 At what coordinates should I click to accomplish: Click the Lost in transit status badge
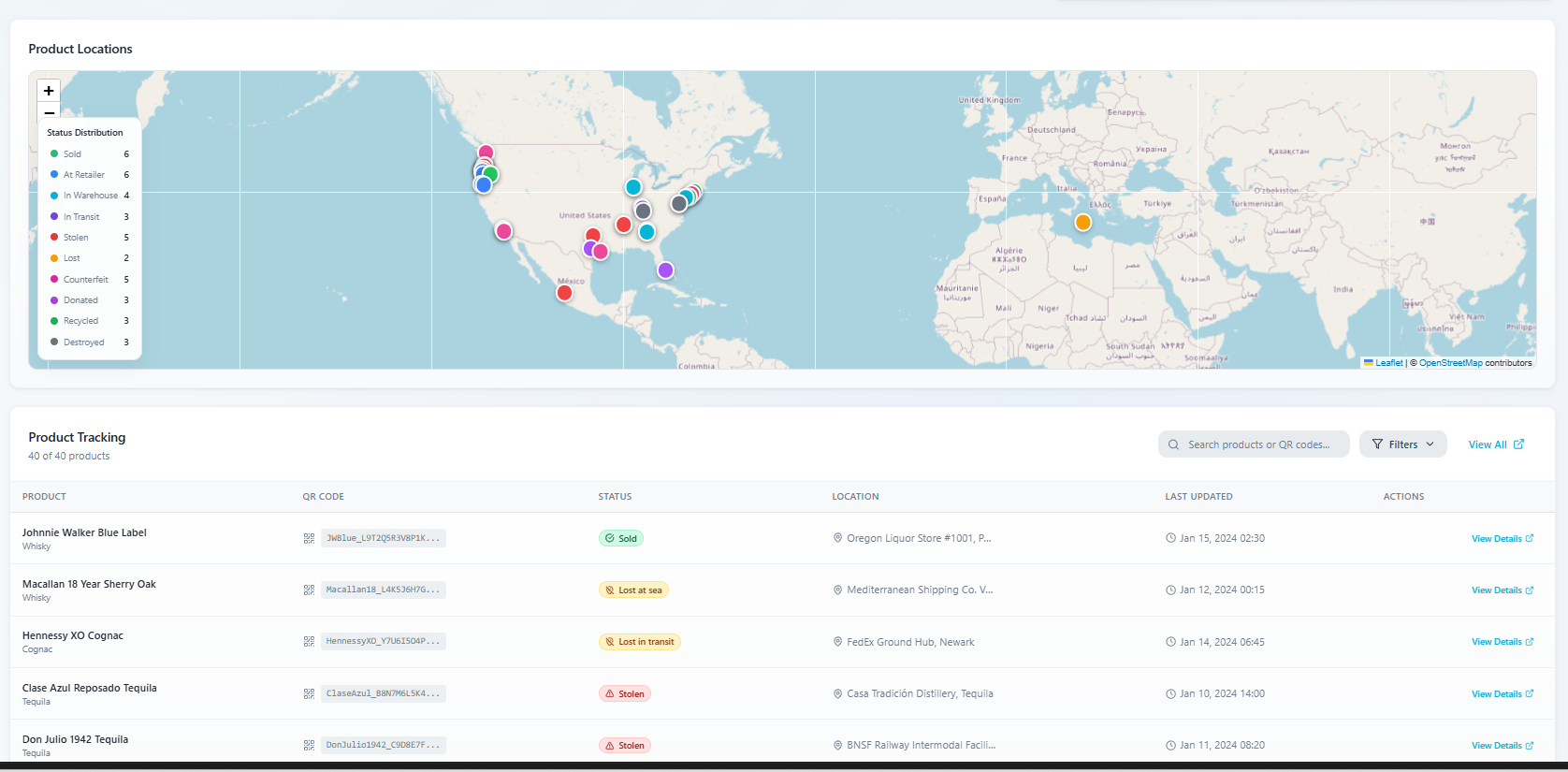[640, 642]
